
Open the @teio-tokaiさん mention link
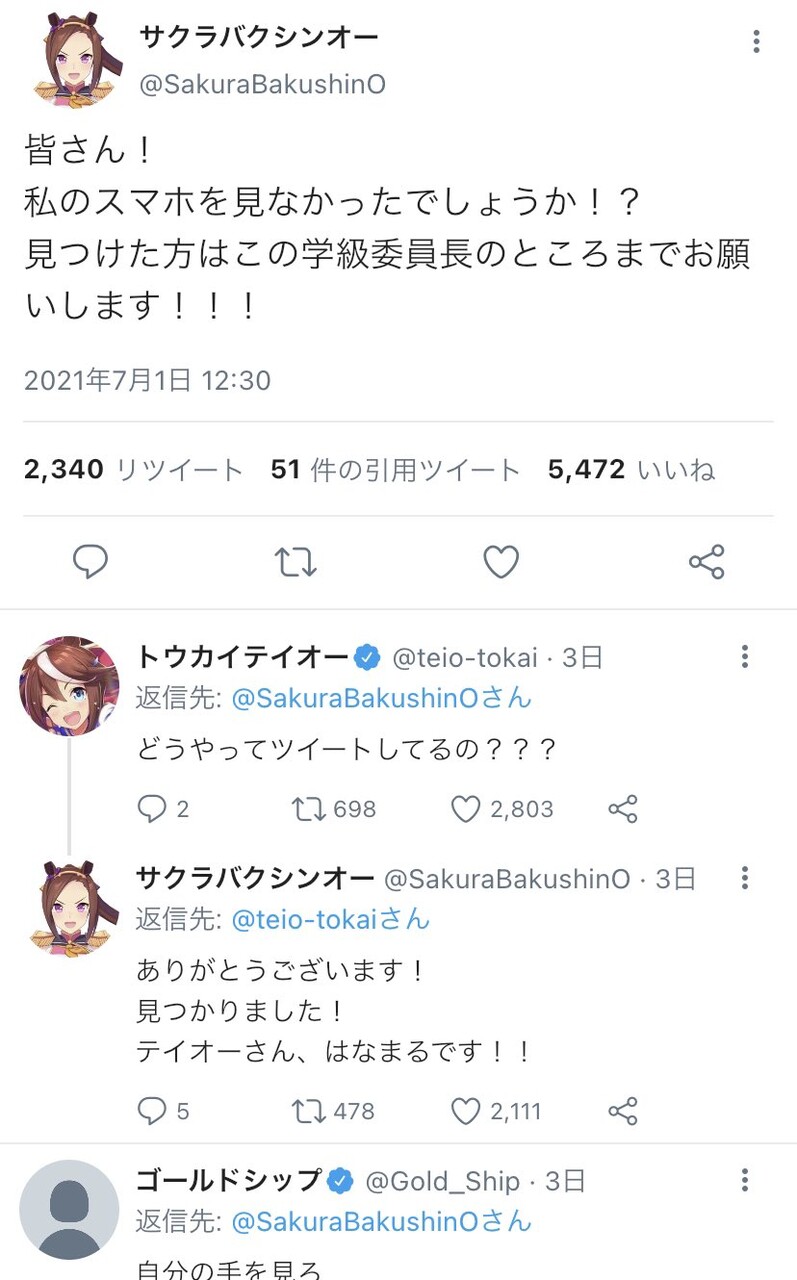330,918
